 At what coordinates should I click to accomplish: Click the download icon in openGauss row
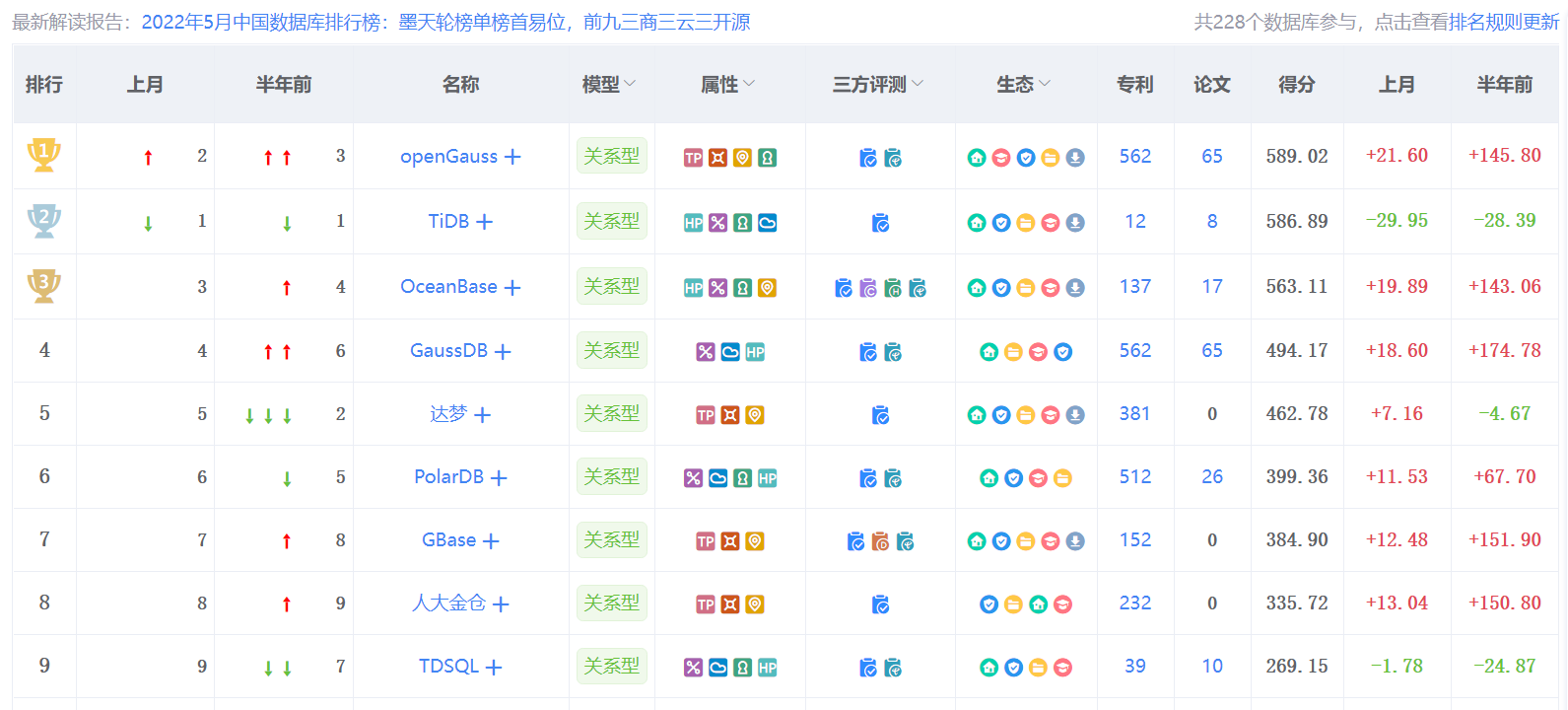[1075, 158]
